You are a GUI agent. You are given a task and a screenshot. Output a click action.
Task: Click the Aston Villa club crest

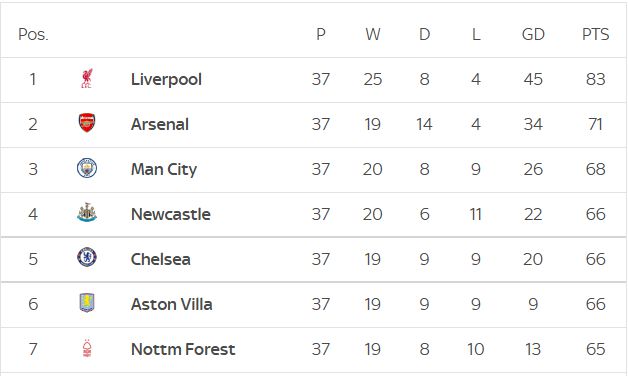tap(87, 303)
